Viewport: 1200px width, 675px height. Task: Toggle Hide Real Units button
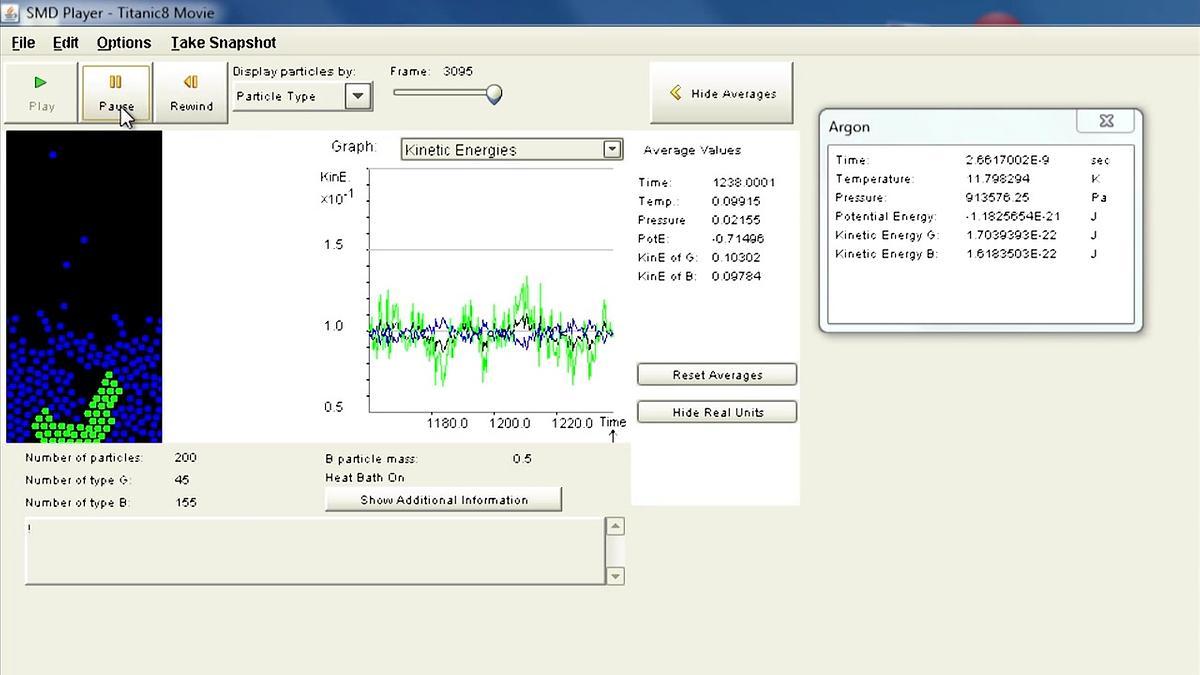coord(717,412)
